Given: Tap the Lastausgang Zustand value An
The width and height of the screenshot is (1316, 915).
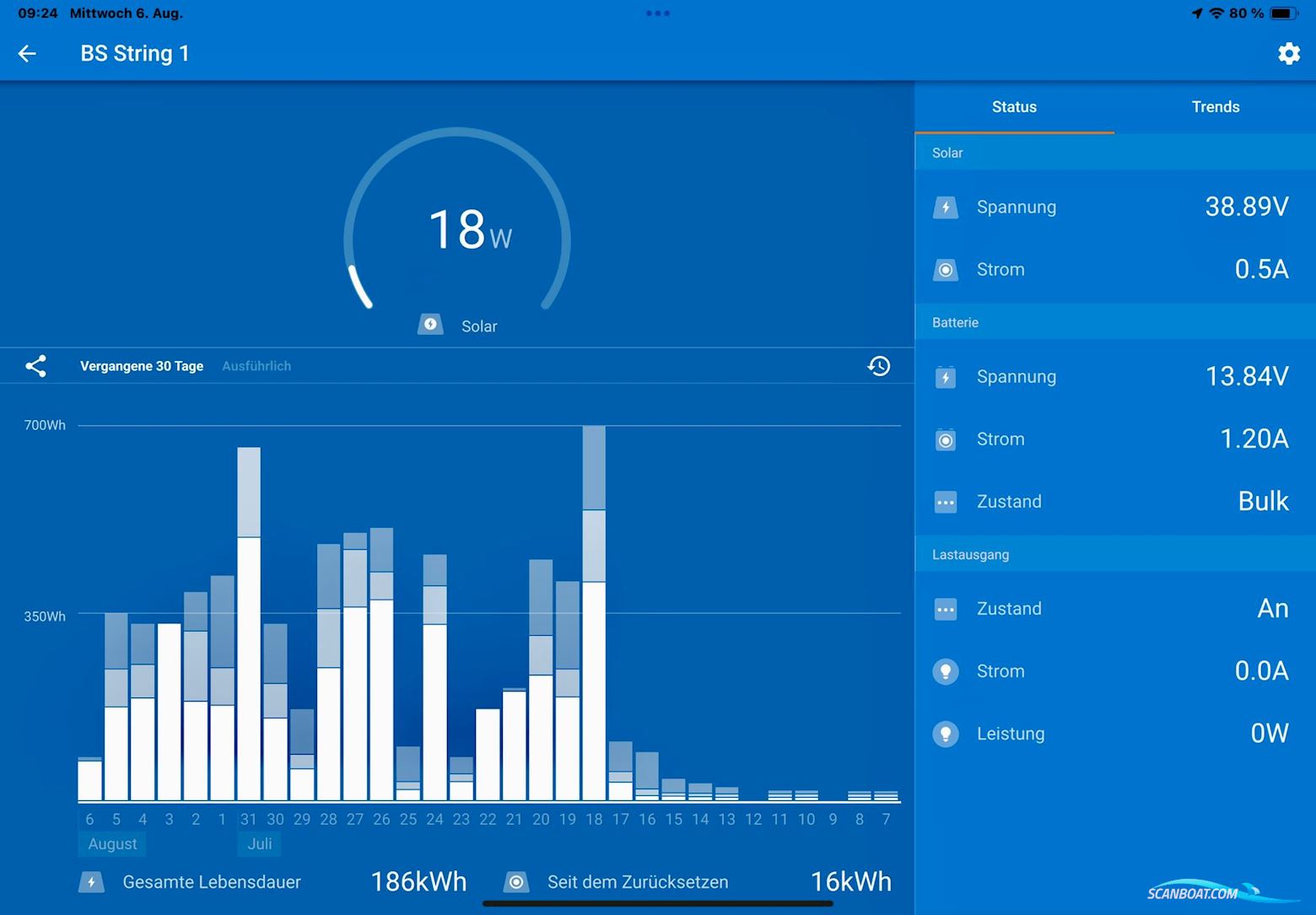Looking at the screenshot, I should (x=1272, y=609).
